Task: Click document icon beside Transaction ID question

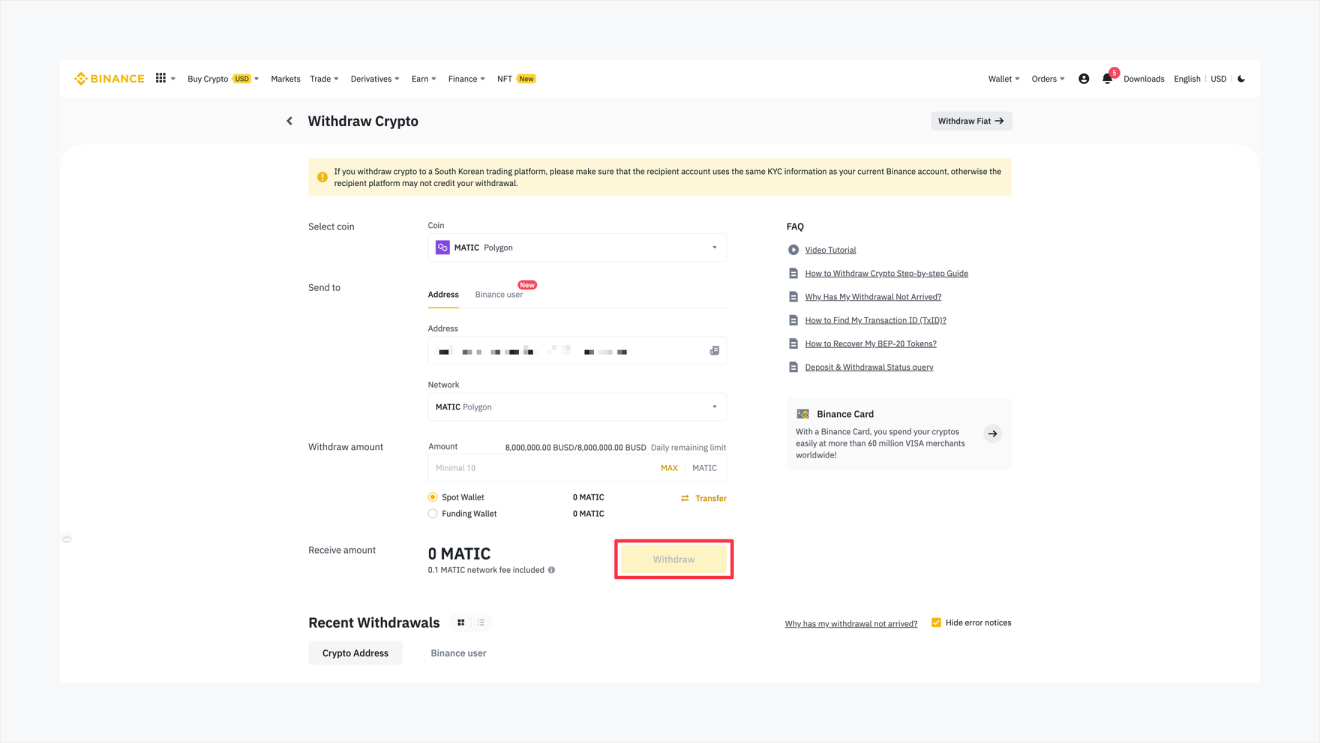Action: [793, 320]
